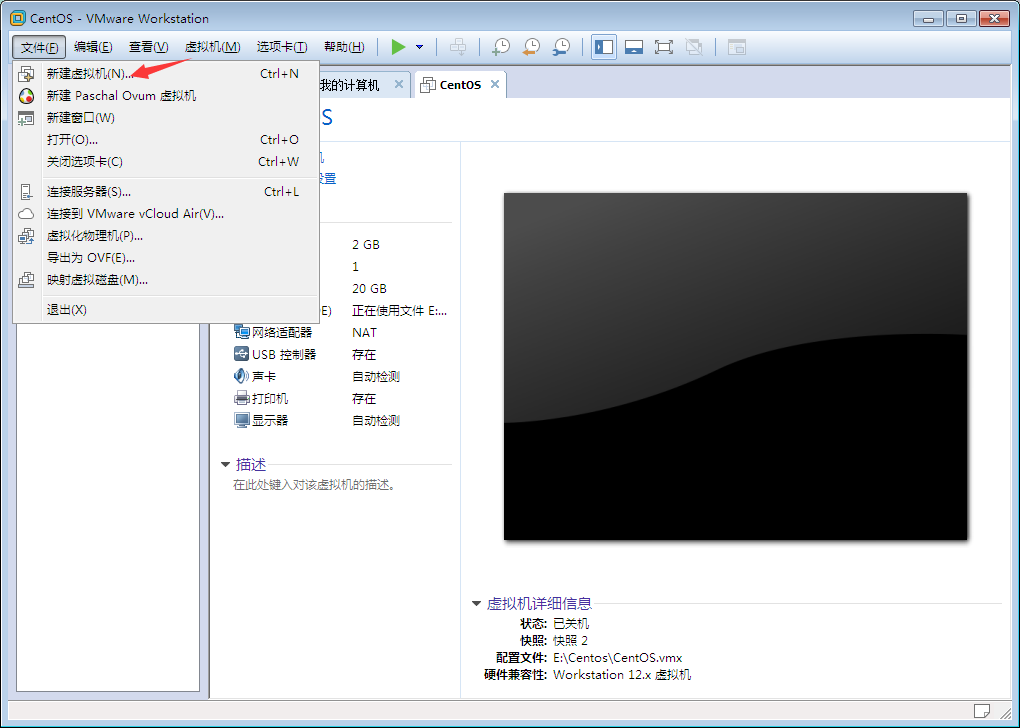Open the 虚拟机(M) menu
Screen dimensions: 1020x728
[213, 47]
